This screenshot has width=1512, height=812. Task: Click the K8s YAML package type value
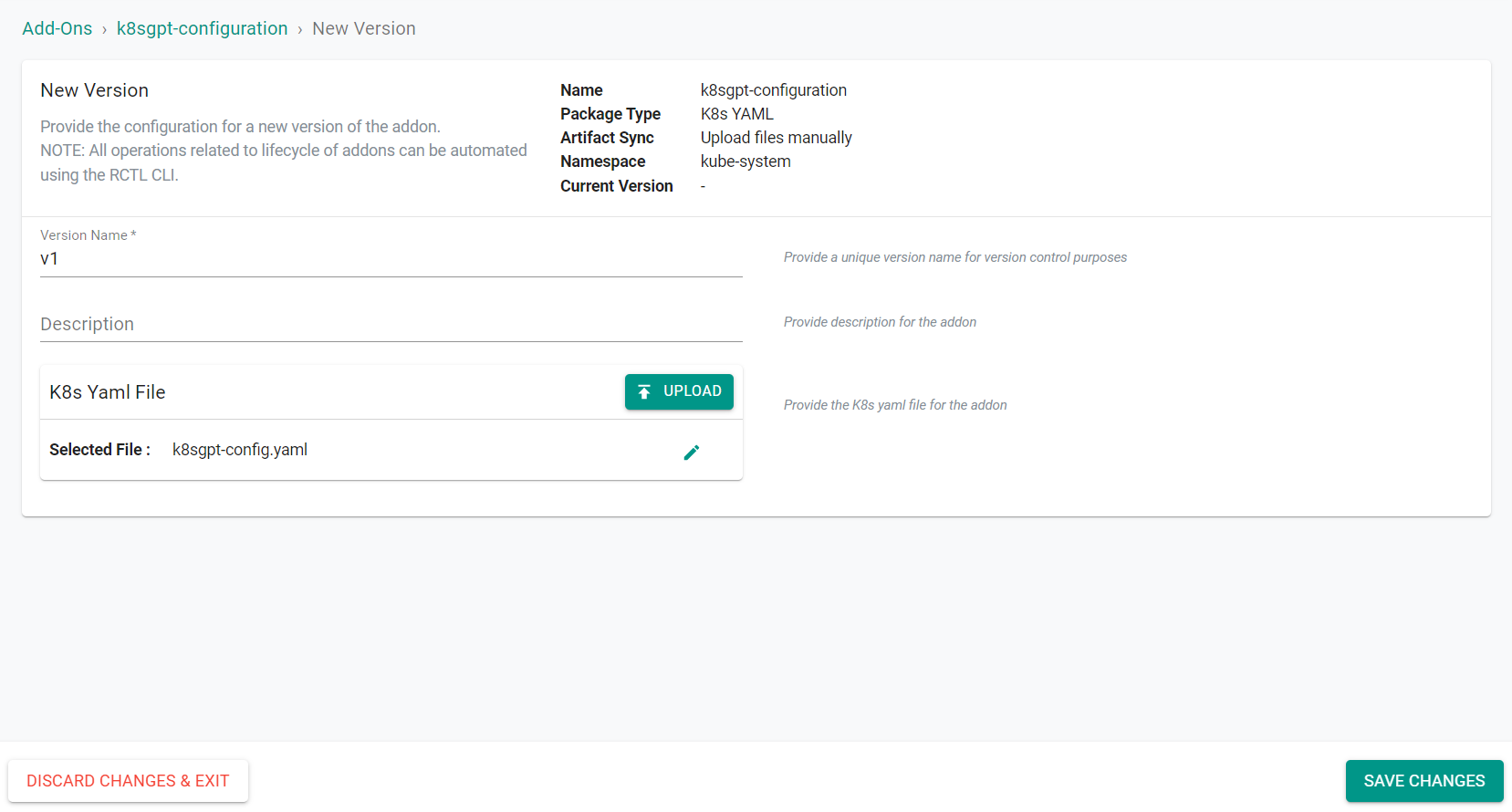pos(737,114)
